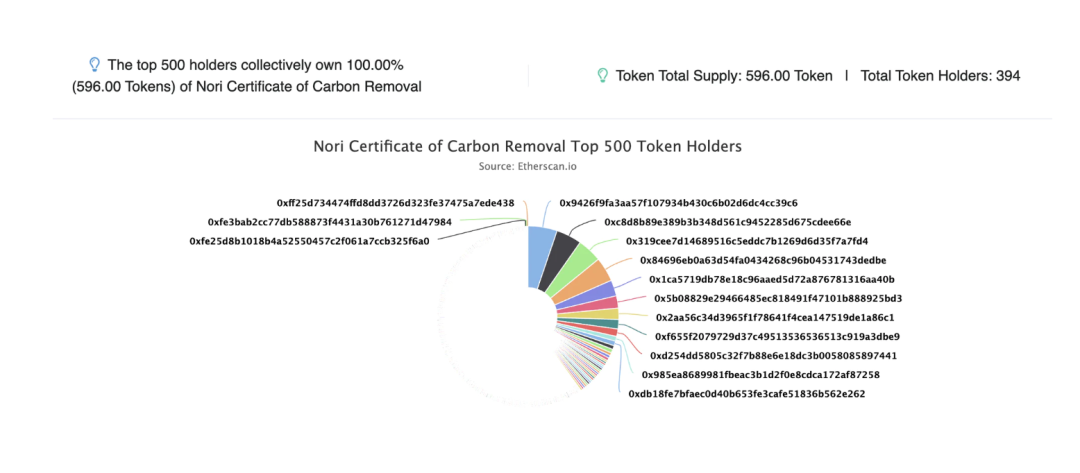Click holder label 0xc8d8b89e389b3b348d561c9452285d675cdee66e
Viewport: 1080px width, 473px height.
[x=727, y=222]
